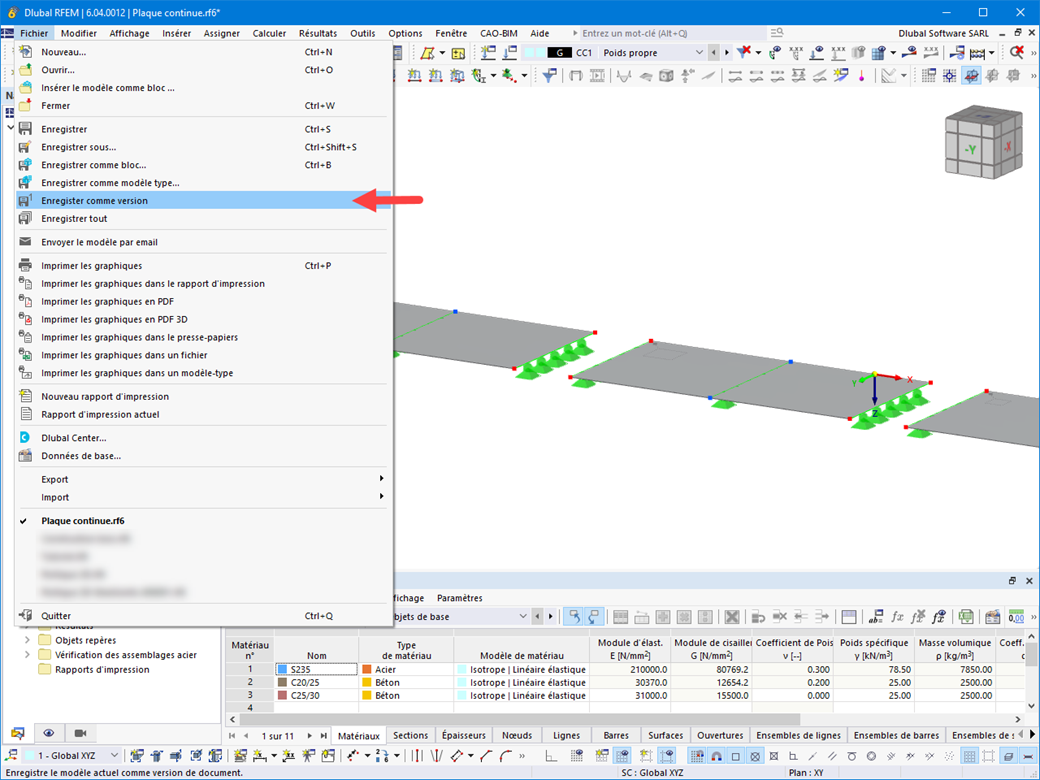This screenshot has width=1040, height=780.
Task: Click the delete-filter icon with red X in toolbar
Action: [x=744, y=52]
